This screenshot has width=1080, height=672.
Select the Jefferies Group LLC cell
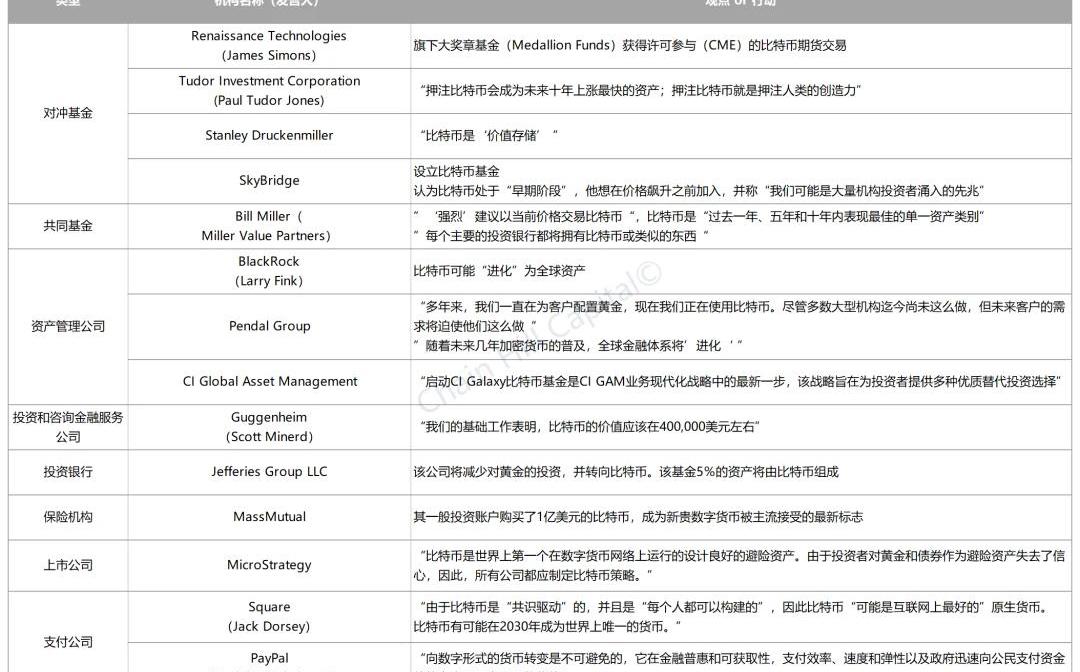[269, 472]
